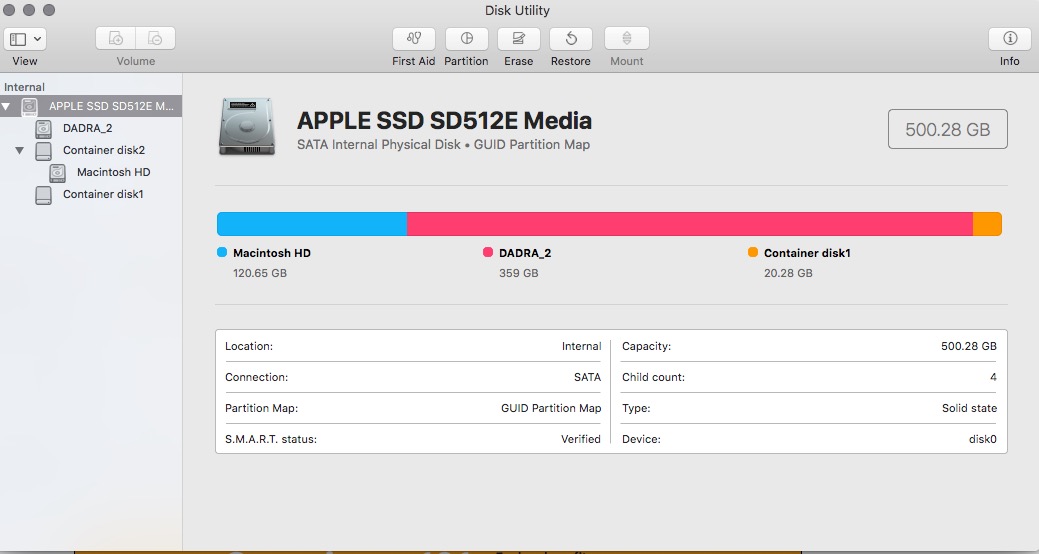Click the DADRA_2 legend label
This screenshot has width=1039, height=554.
(525, 253)
